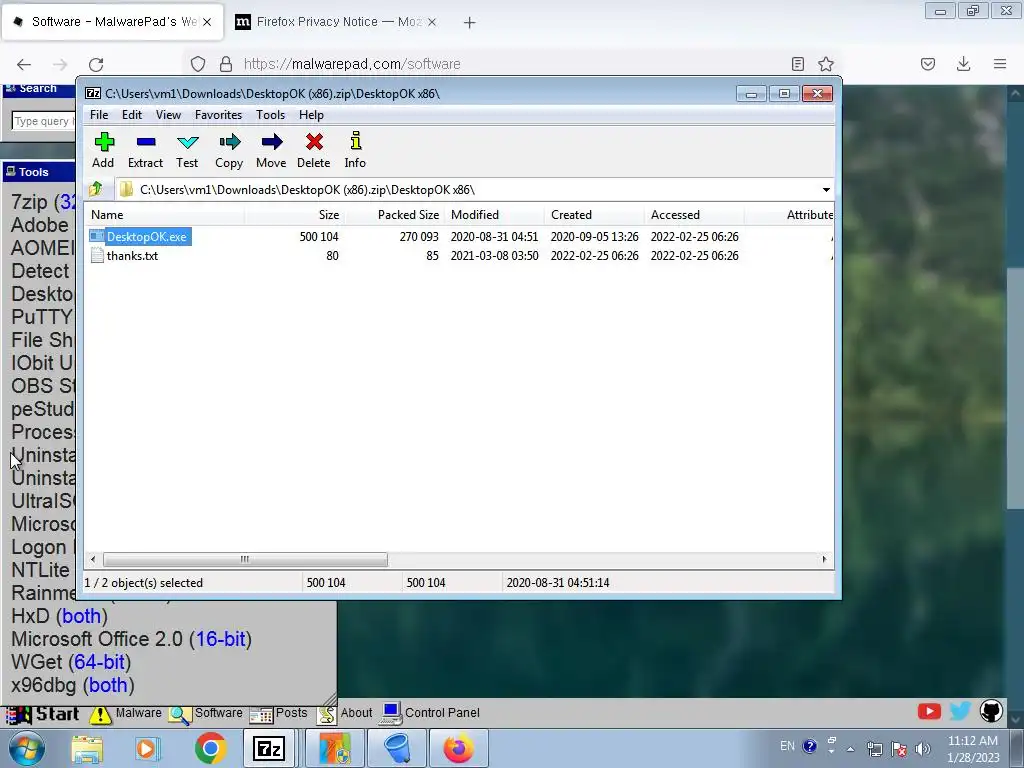This screenshot has width=1024, height=768.
Task: Open Windows Explorer from the taskbar
Action: pos(86,748)
